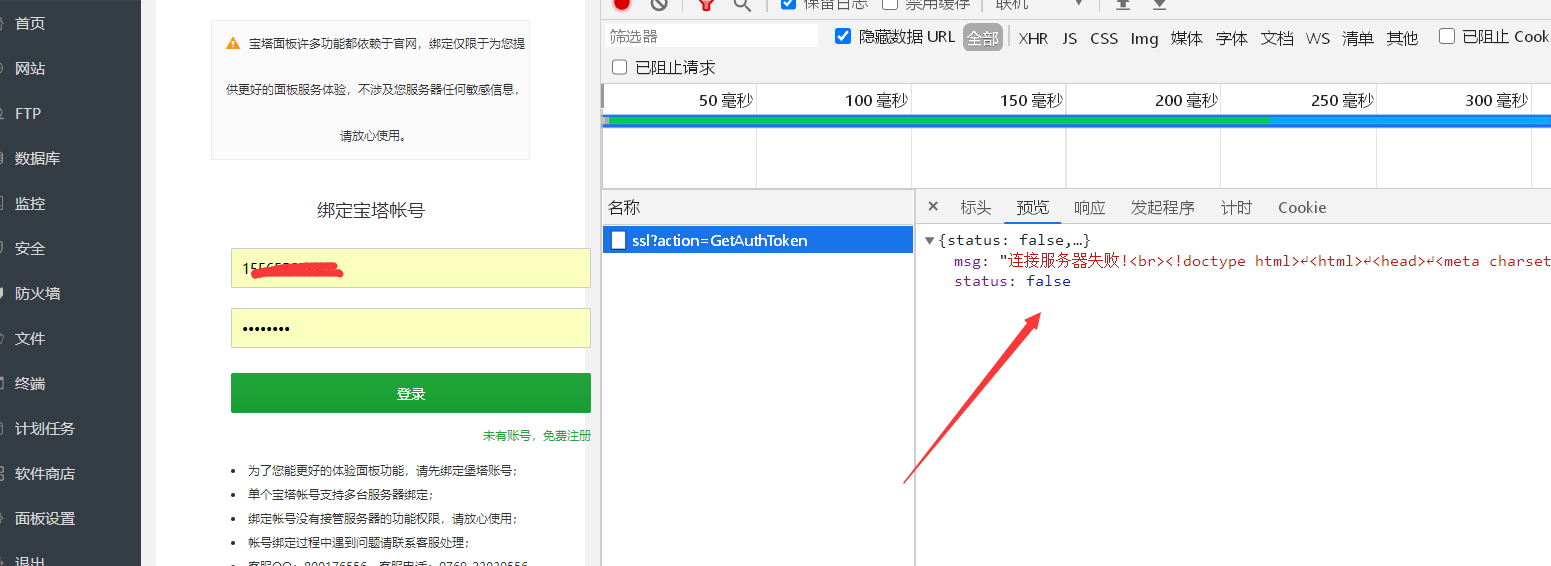Filter requests by 其他
Screen dimensions: 1551x566
[1402, 38]
